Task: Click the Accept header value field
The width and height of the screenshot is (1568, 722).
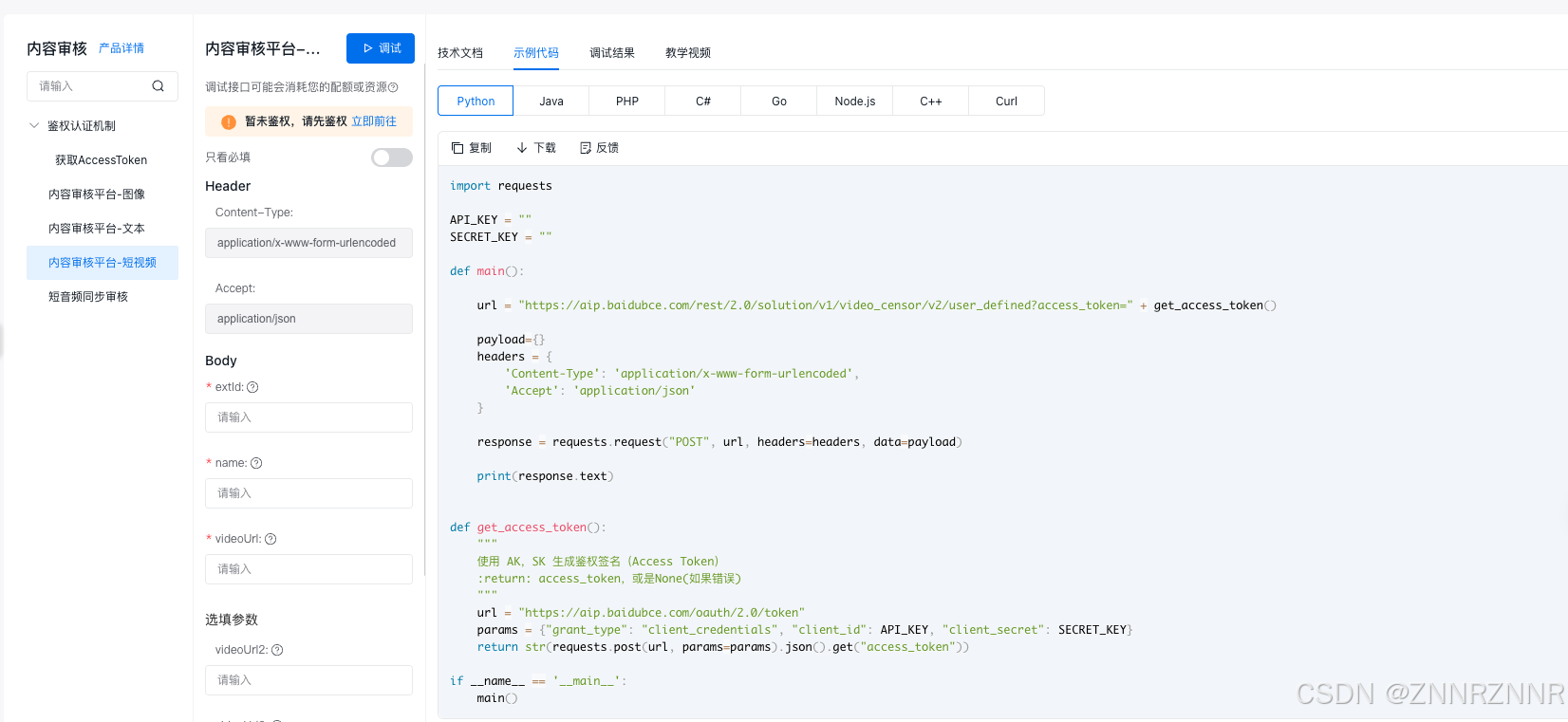Action: [308, 319]
